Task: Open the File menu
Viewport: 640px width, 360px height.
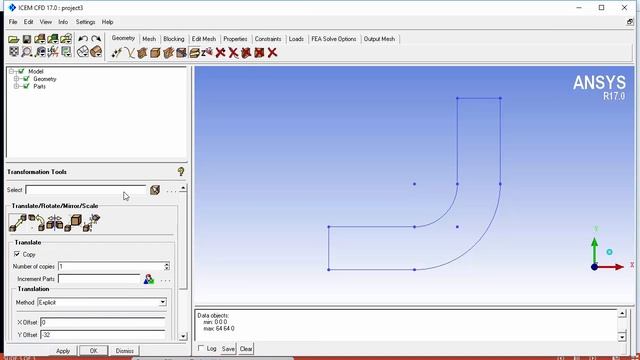Action: pyautogui.click(x=13, y=22)
